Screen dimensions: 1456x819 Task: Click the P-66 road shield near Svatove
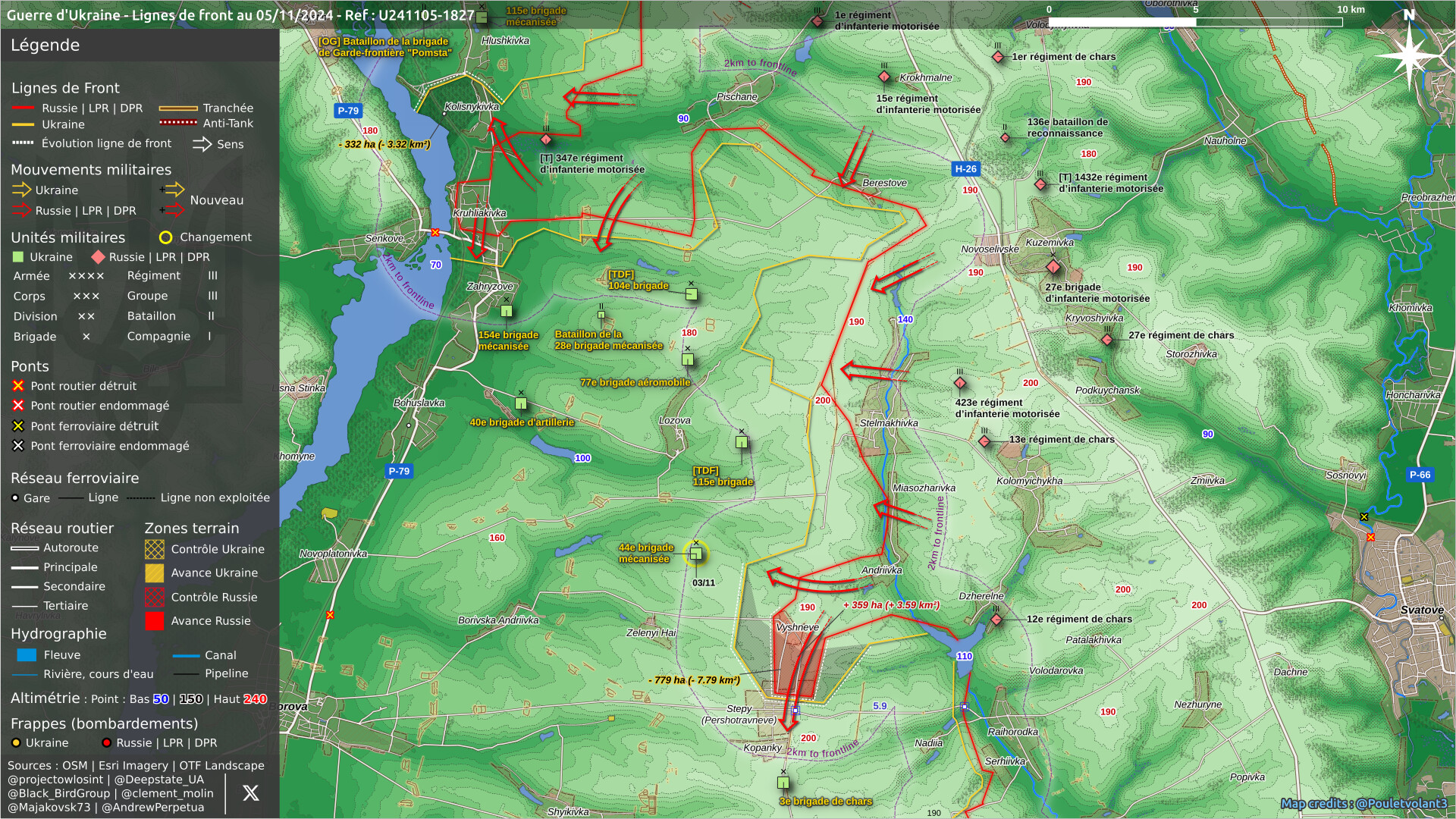[x=1420, y=475]
